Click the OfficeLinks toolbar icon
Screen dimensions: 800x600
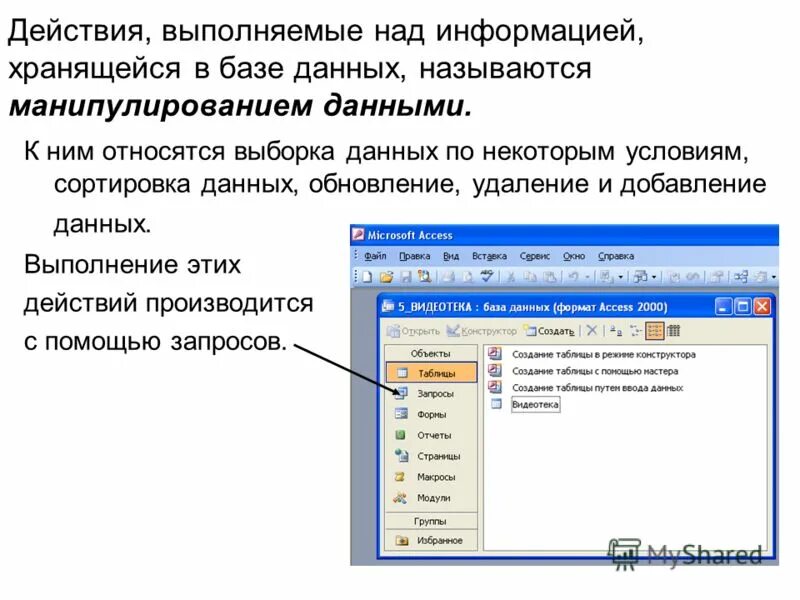tap(606, 277)
